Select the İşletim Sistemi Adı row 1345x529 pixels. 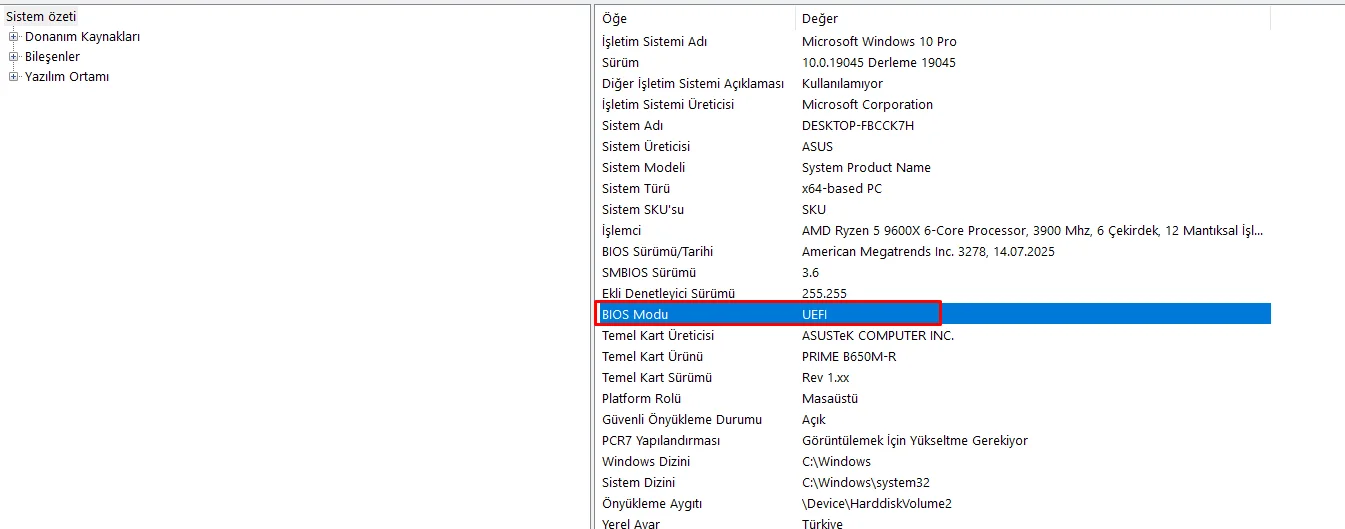click(x=668, y=42)
